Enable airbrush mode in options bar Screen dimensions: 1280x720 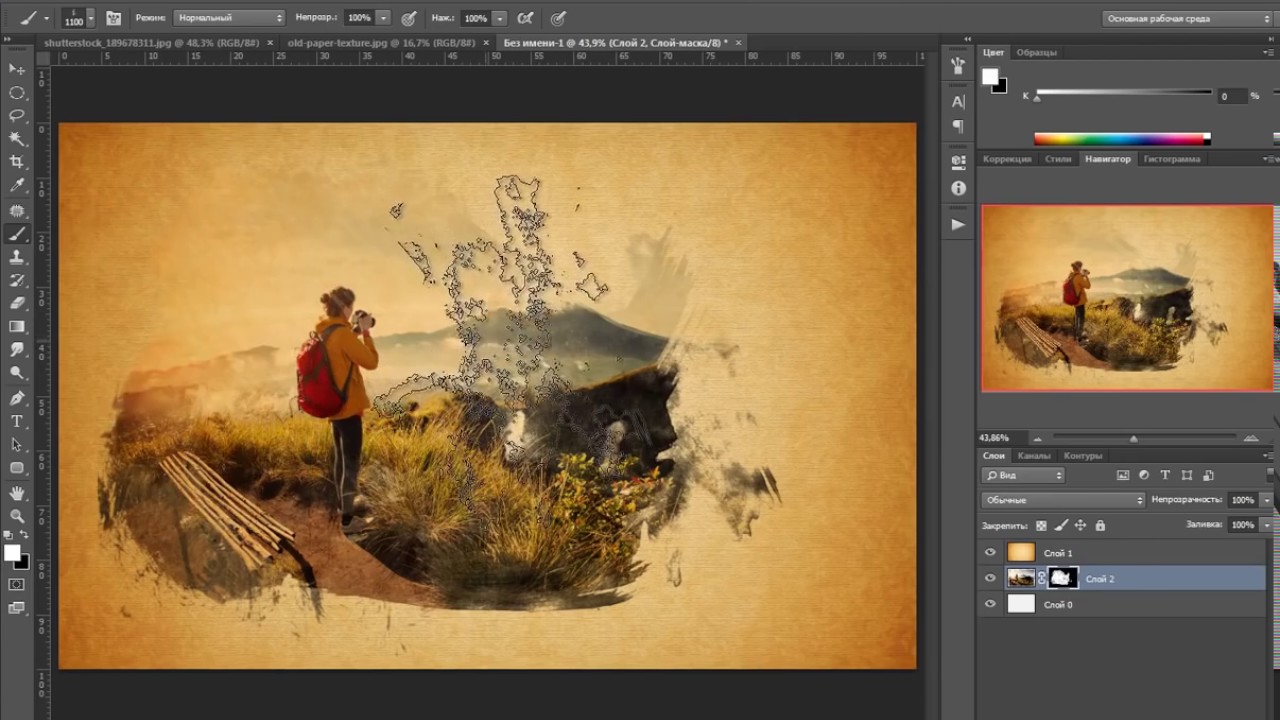(526, 18)
